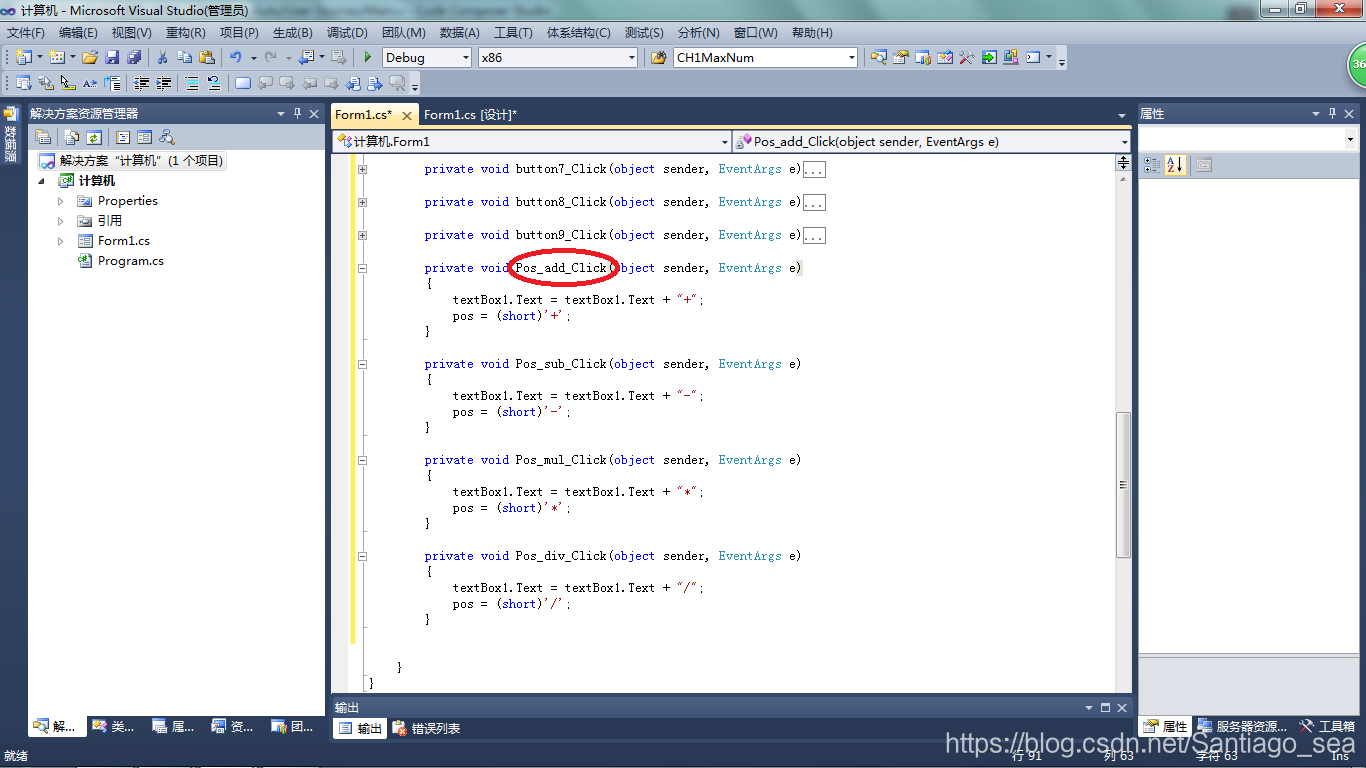This screenshot has width=1366, height=768.
Task: Click the Display Object Member List icon
Action: pos(23,83)
